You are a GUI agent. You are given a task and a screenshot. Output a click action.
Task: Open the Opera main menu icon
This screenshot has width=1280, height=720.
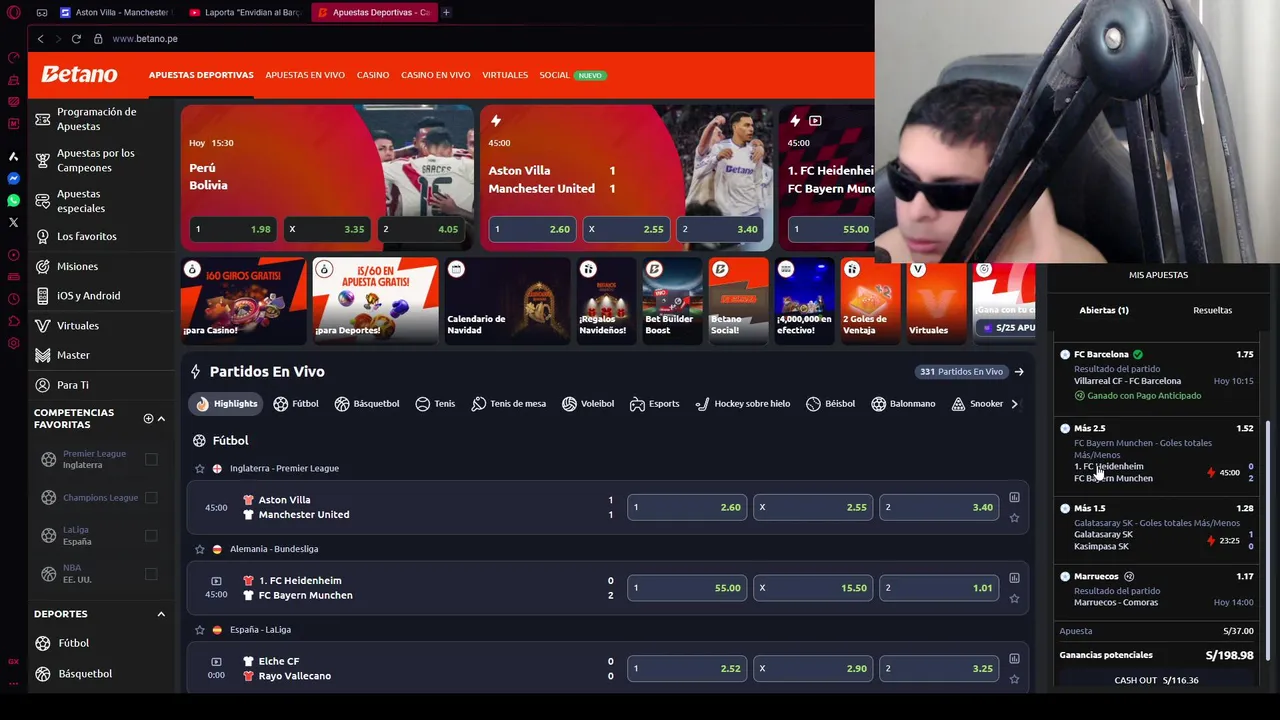tap(13, 12)
